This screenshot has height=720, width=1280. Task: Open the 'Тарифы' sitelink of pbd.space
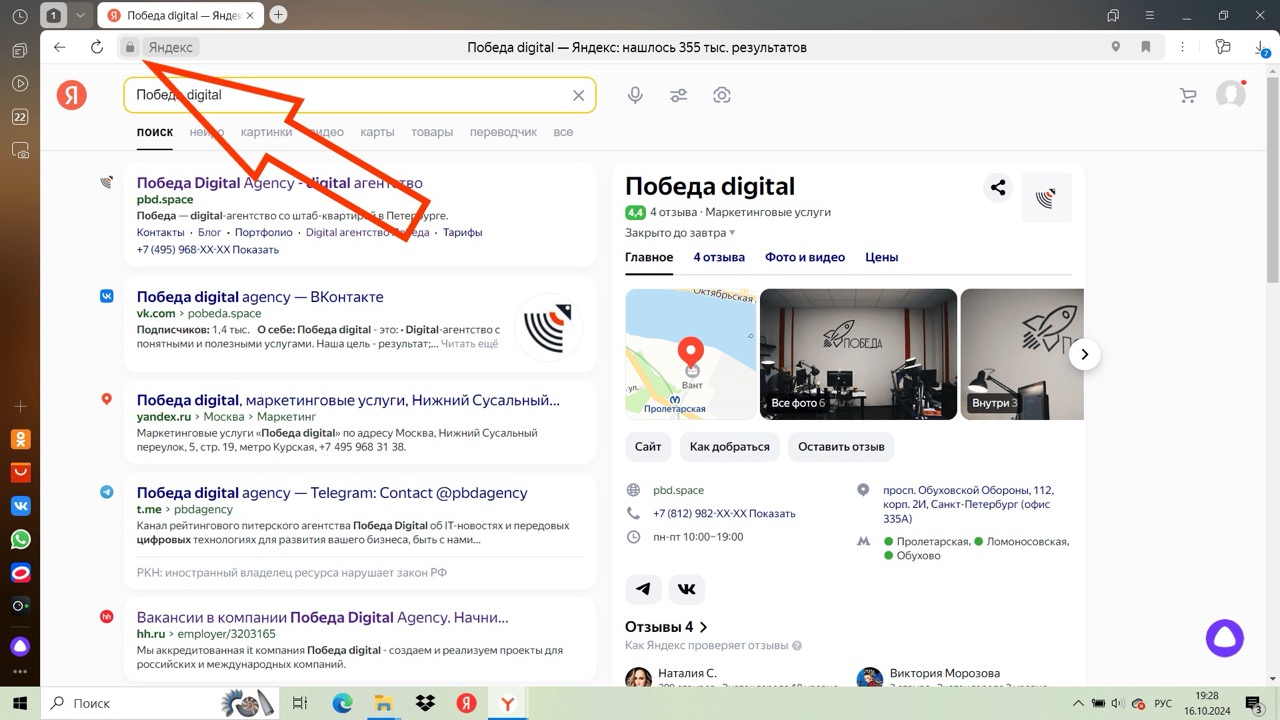coord(462,232)
